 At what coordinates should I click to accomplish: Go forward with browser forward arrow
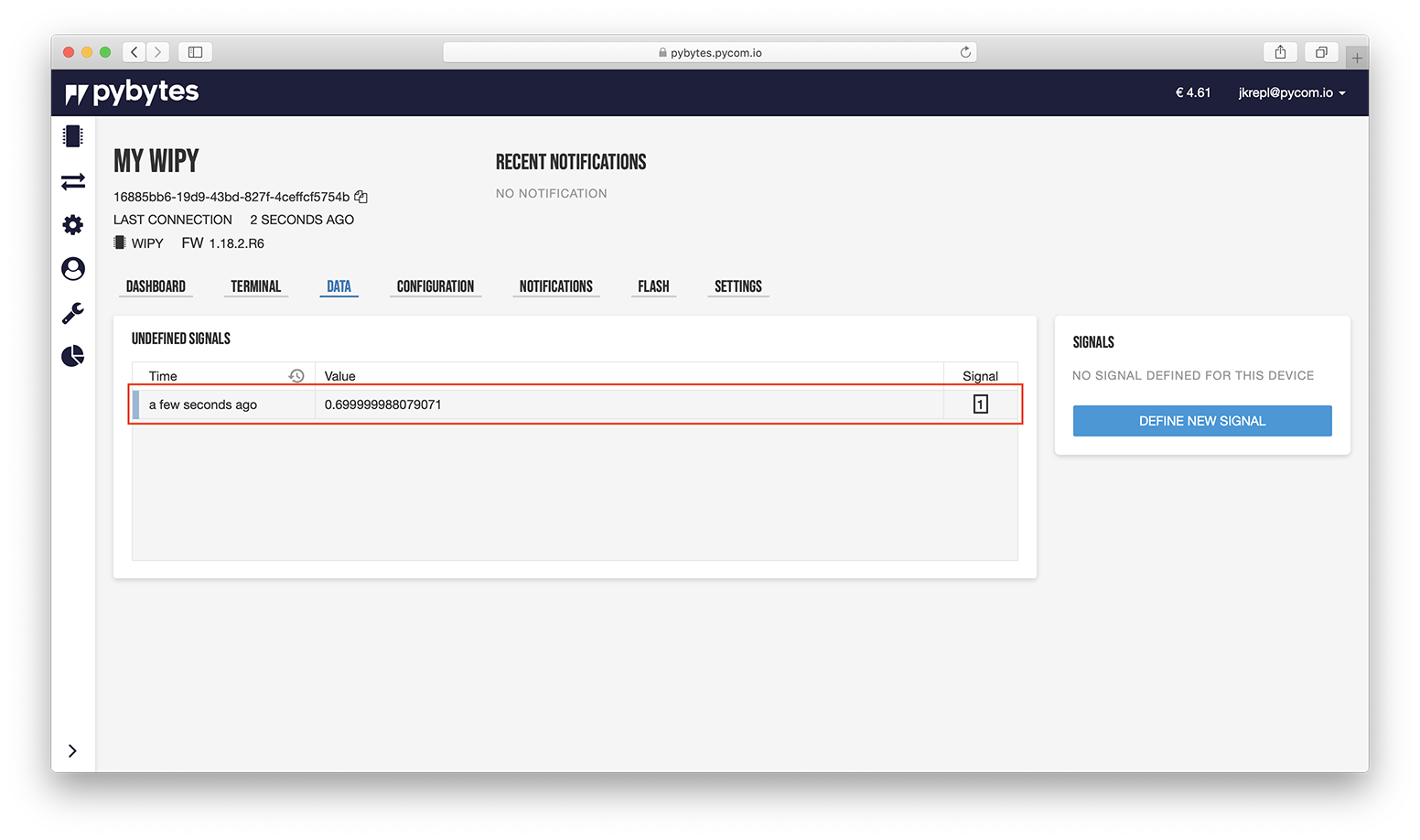[157, 52]
